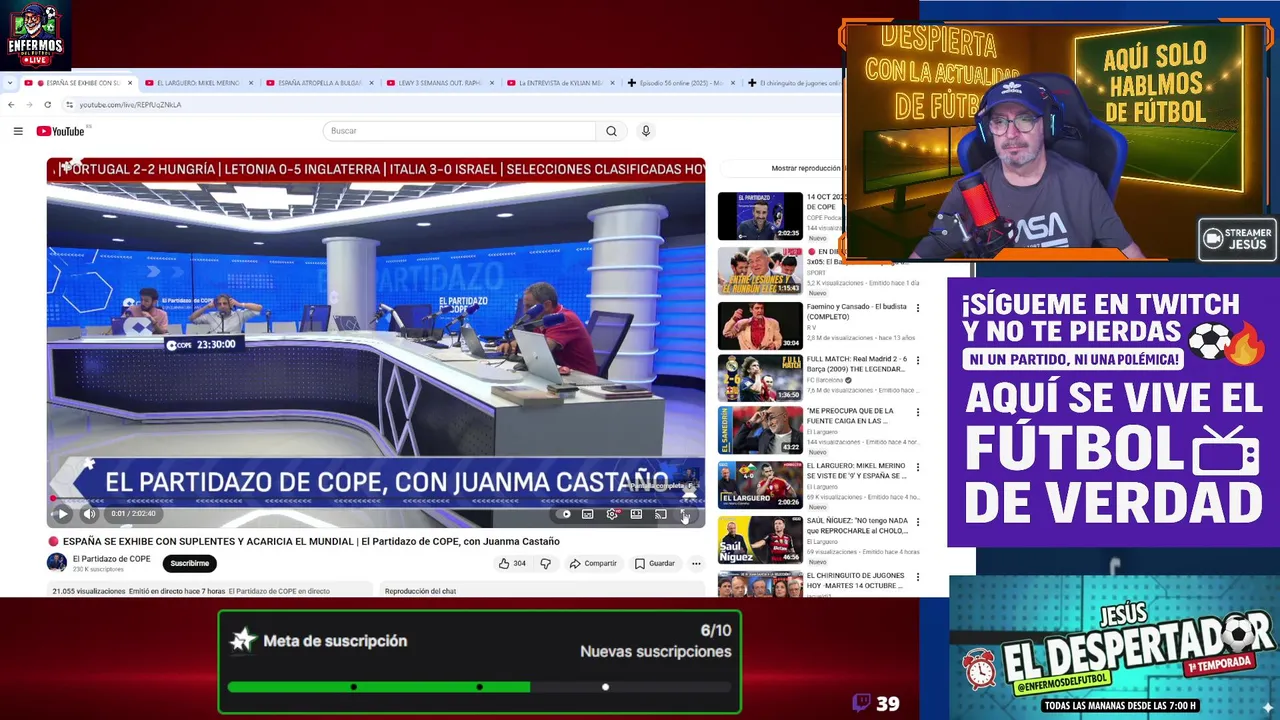This screenshot has height=720, width=1280.
Task: Enter fullscreen in the YouTube player
Action: [x=685, y=514]
